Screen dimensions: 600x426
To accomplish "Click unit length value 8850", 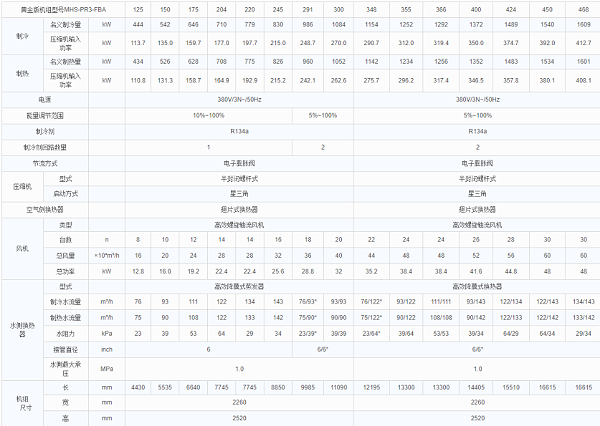I will click(278, 387).
